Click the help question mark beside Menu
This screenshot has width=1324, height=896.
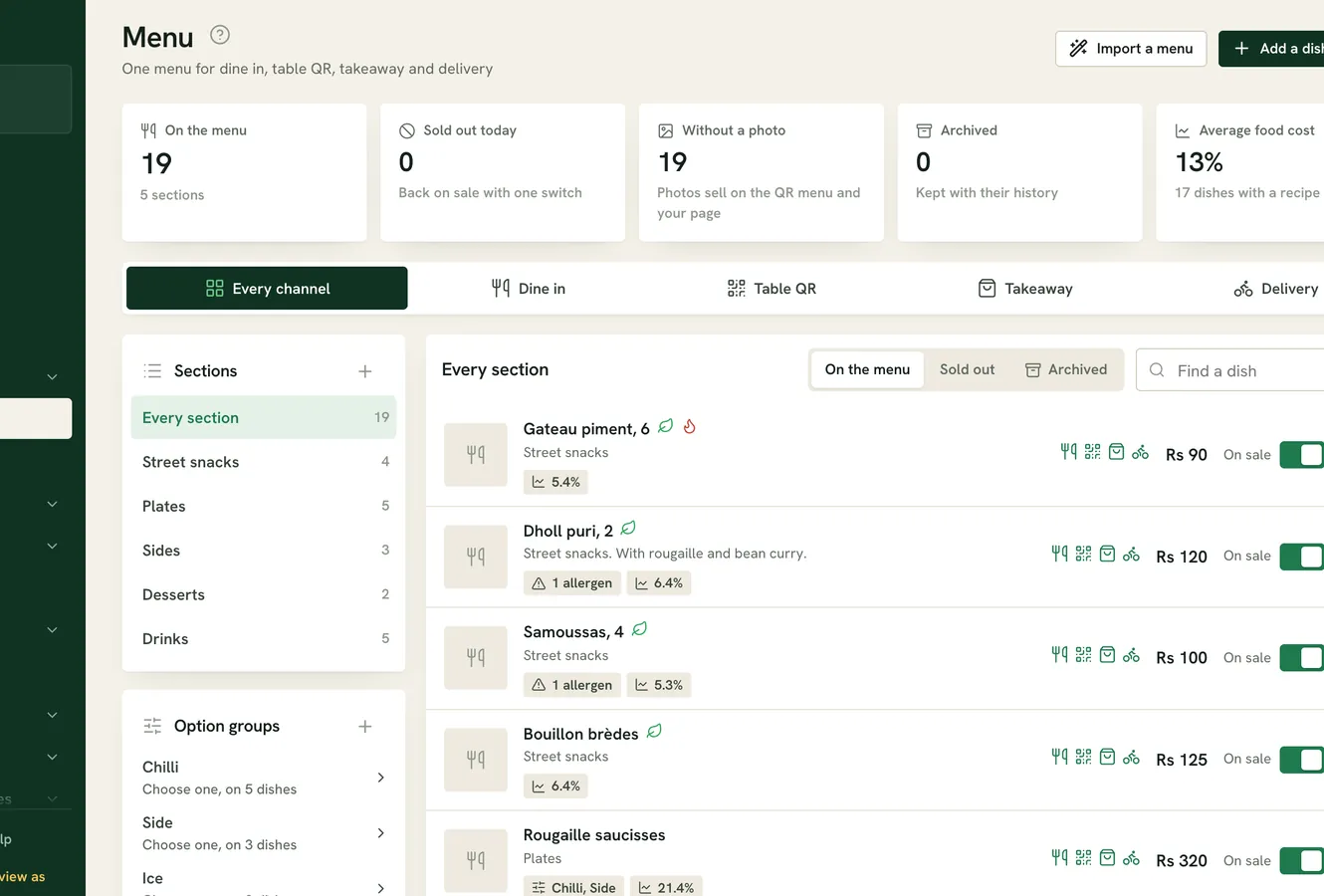[220, 35]
